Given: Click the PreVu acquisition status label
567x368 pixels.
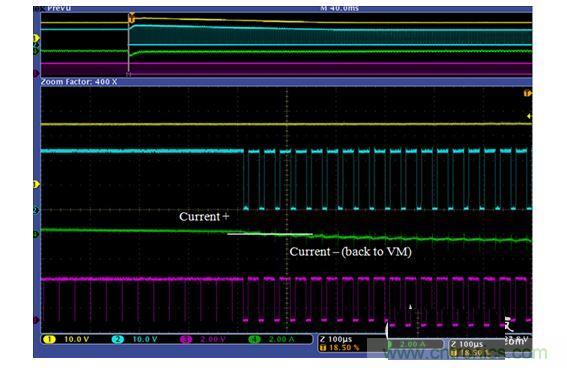Looking at the screenshot, I should [59, 8].
